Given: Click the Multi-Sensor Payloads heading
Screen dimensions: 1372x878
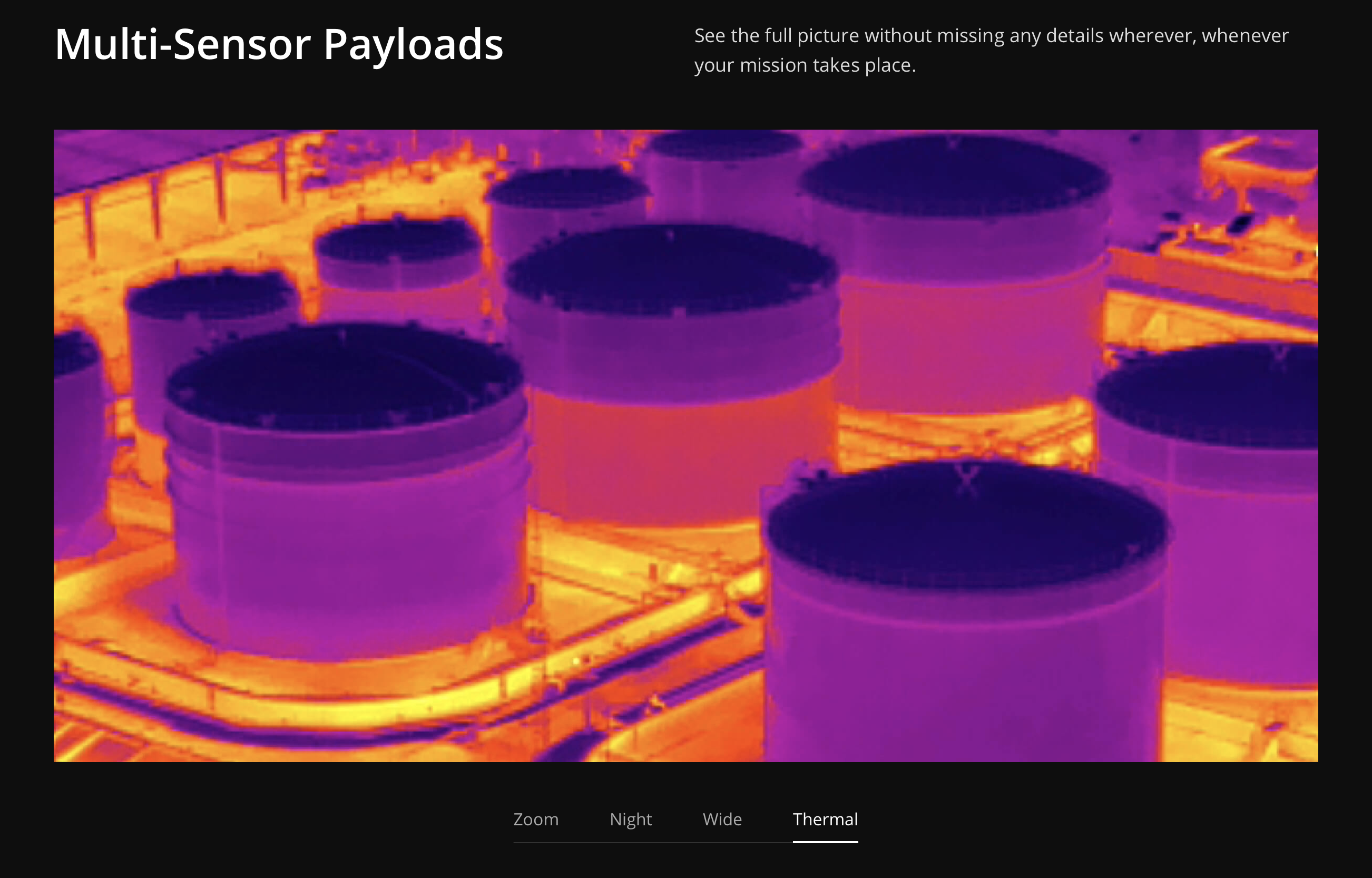Looking at the screenshot, I should coord(279,44).
